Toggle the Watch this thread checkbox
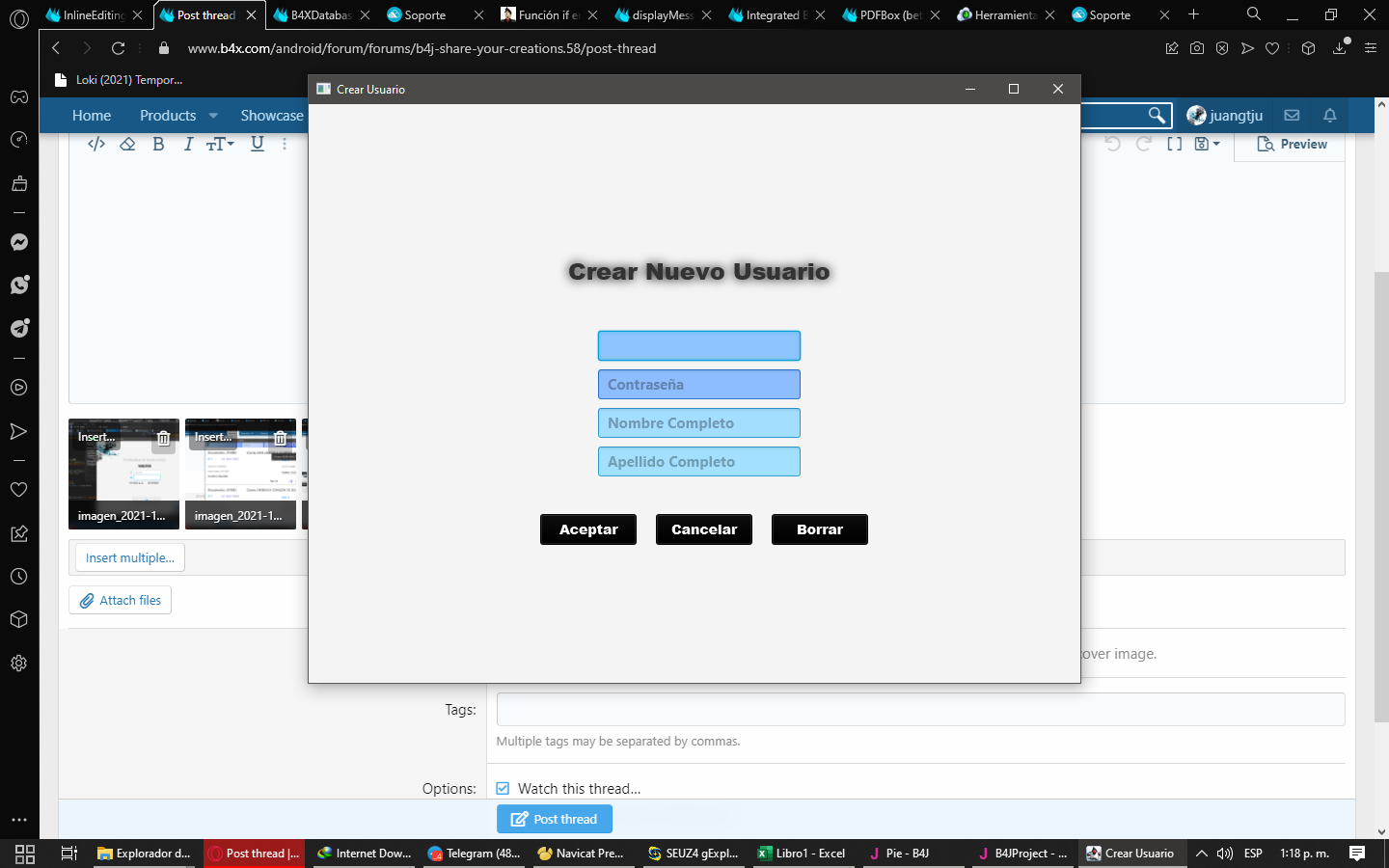This screenshot has width=1389, height=868. pyautogui.click(x=503, y=788)
